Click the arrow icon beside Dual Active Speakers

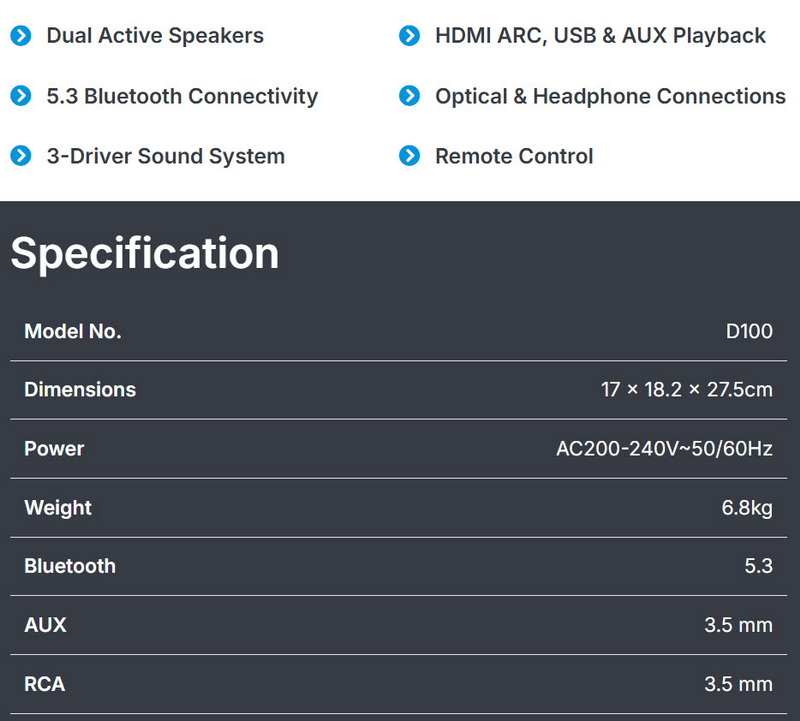pos(21,36)
